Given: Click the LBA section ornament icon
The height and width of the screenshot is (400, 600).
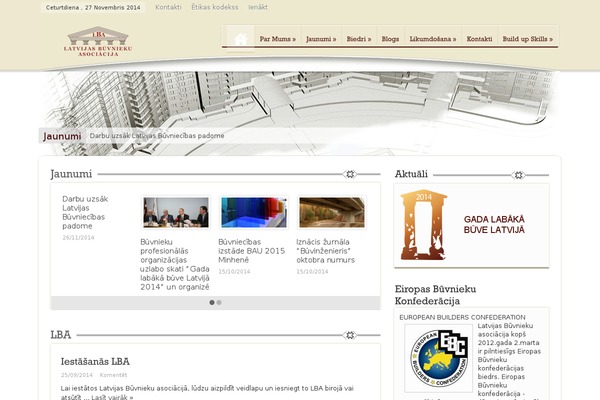Looking at the screenshot, I should pos(350,335).
